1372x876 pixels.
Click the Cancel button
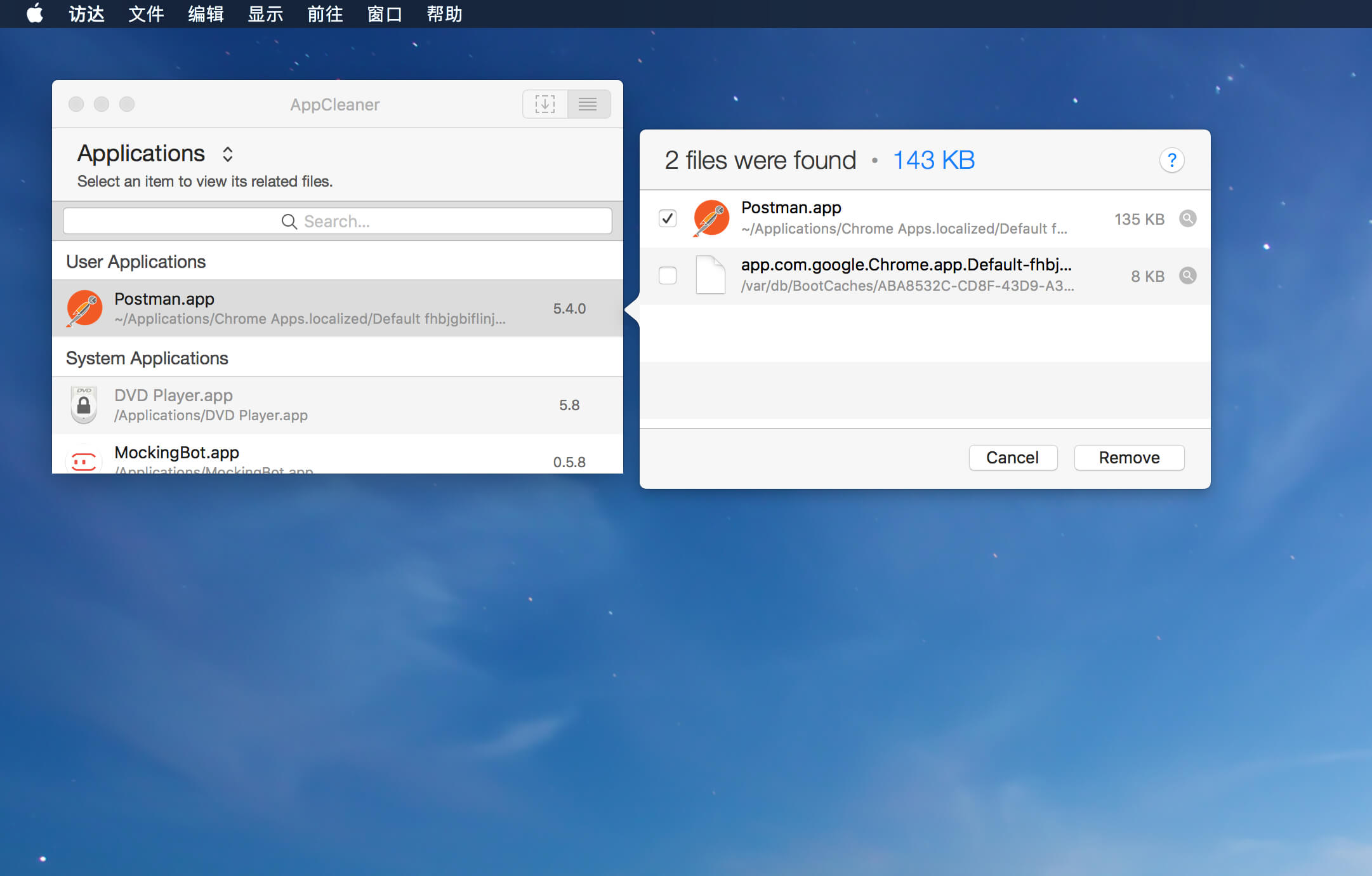(x=1013, y=458)
